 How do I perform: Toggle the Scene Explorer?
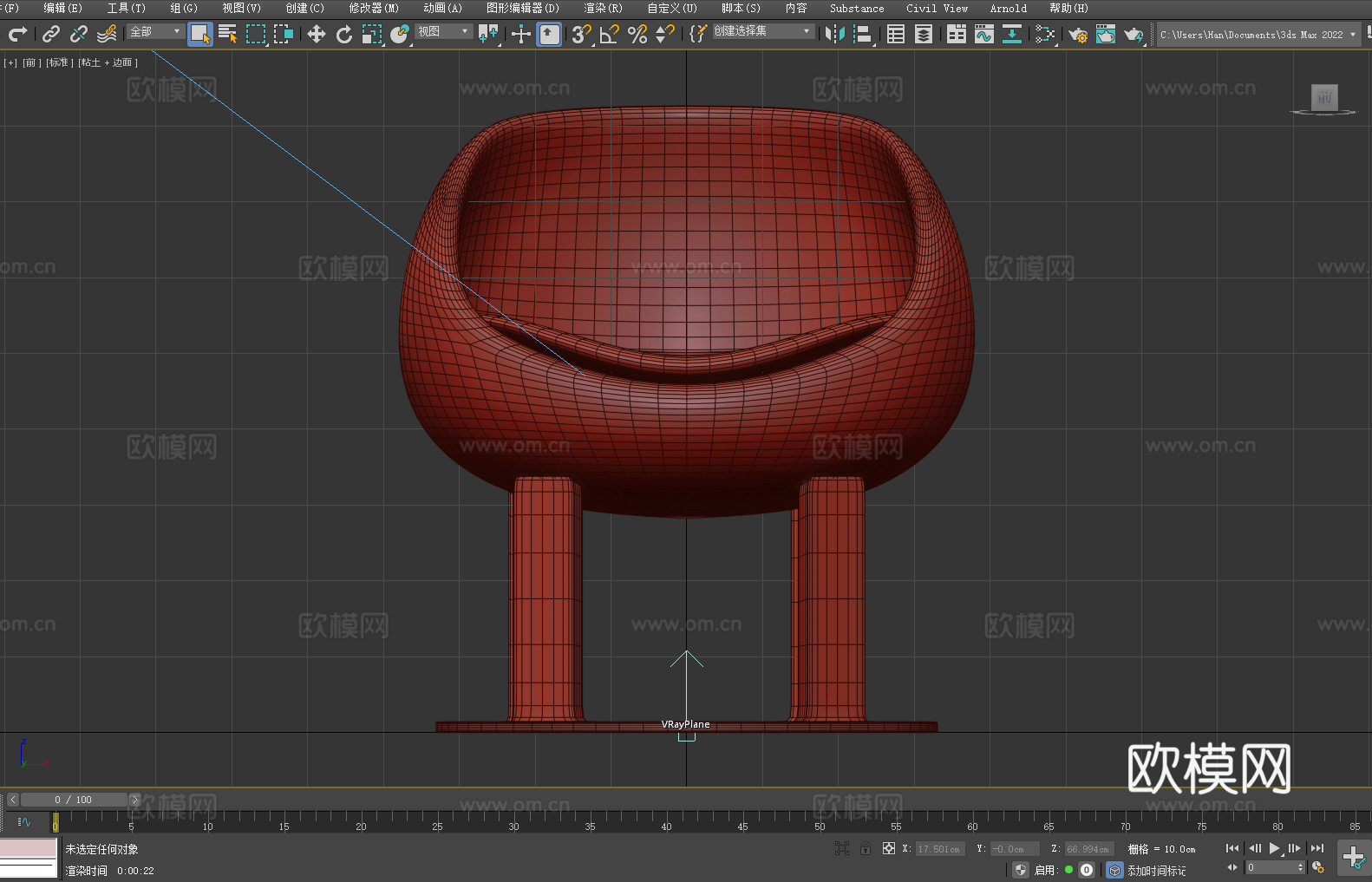896,34
